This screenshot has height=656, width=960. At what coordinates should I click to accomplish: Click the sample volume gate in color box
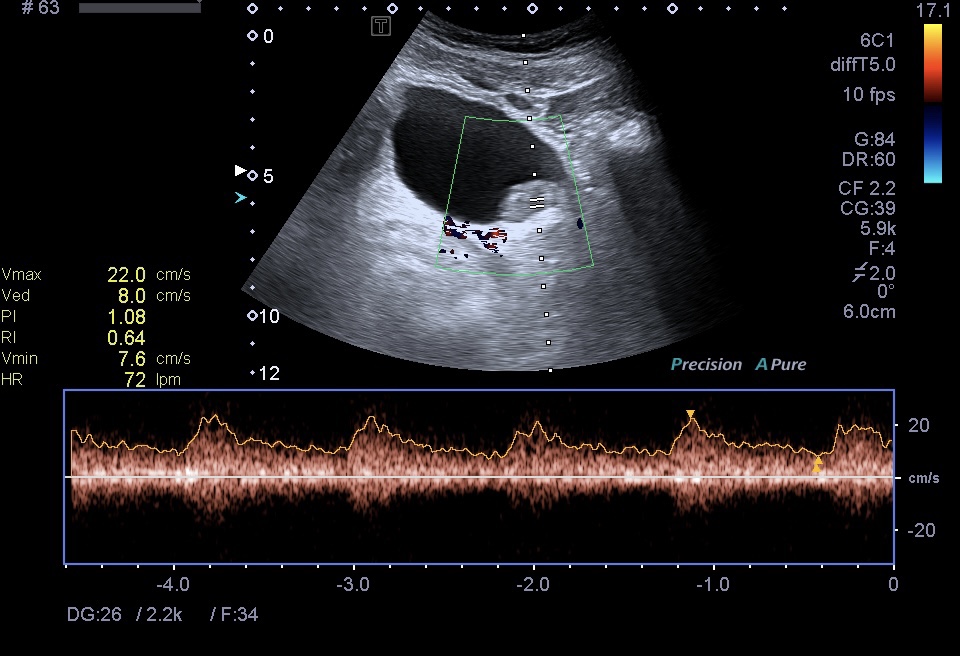pyautogui.click(x=537, y=202)
